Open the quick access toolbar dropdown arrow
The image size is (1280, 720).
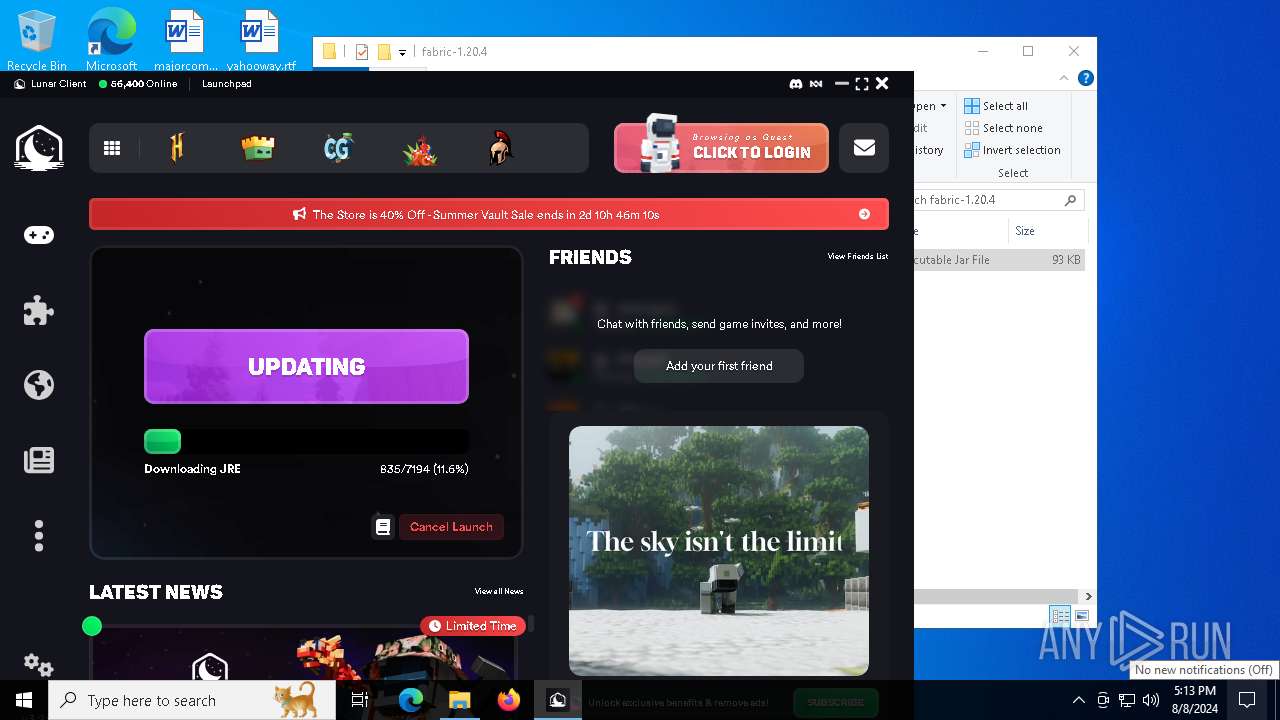(402, 52)
